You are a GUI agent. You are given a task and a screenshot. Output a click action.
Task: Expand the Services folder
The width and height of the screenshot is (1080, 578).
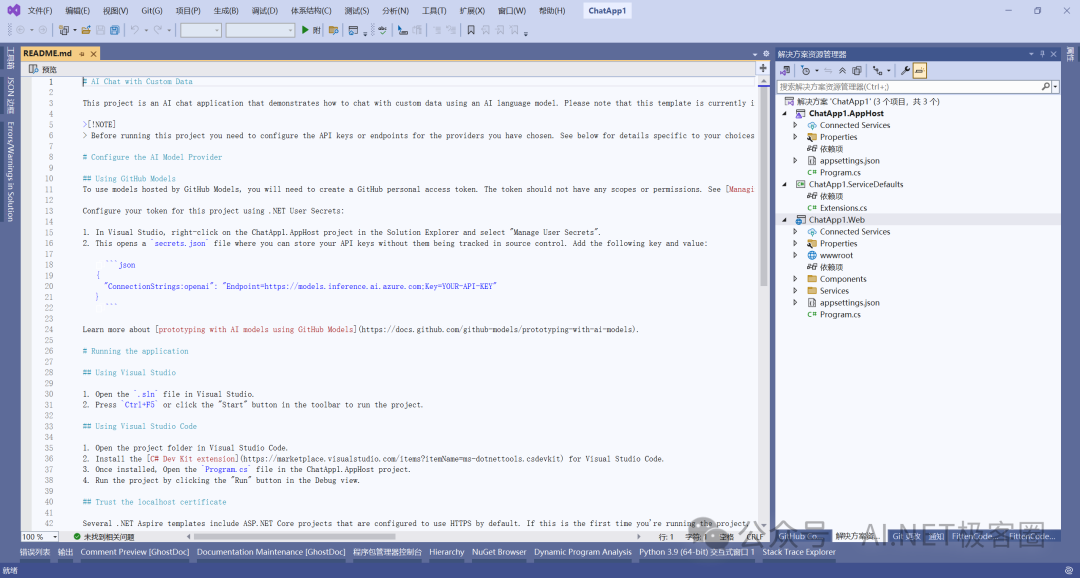click(796, 291)
